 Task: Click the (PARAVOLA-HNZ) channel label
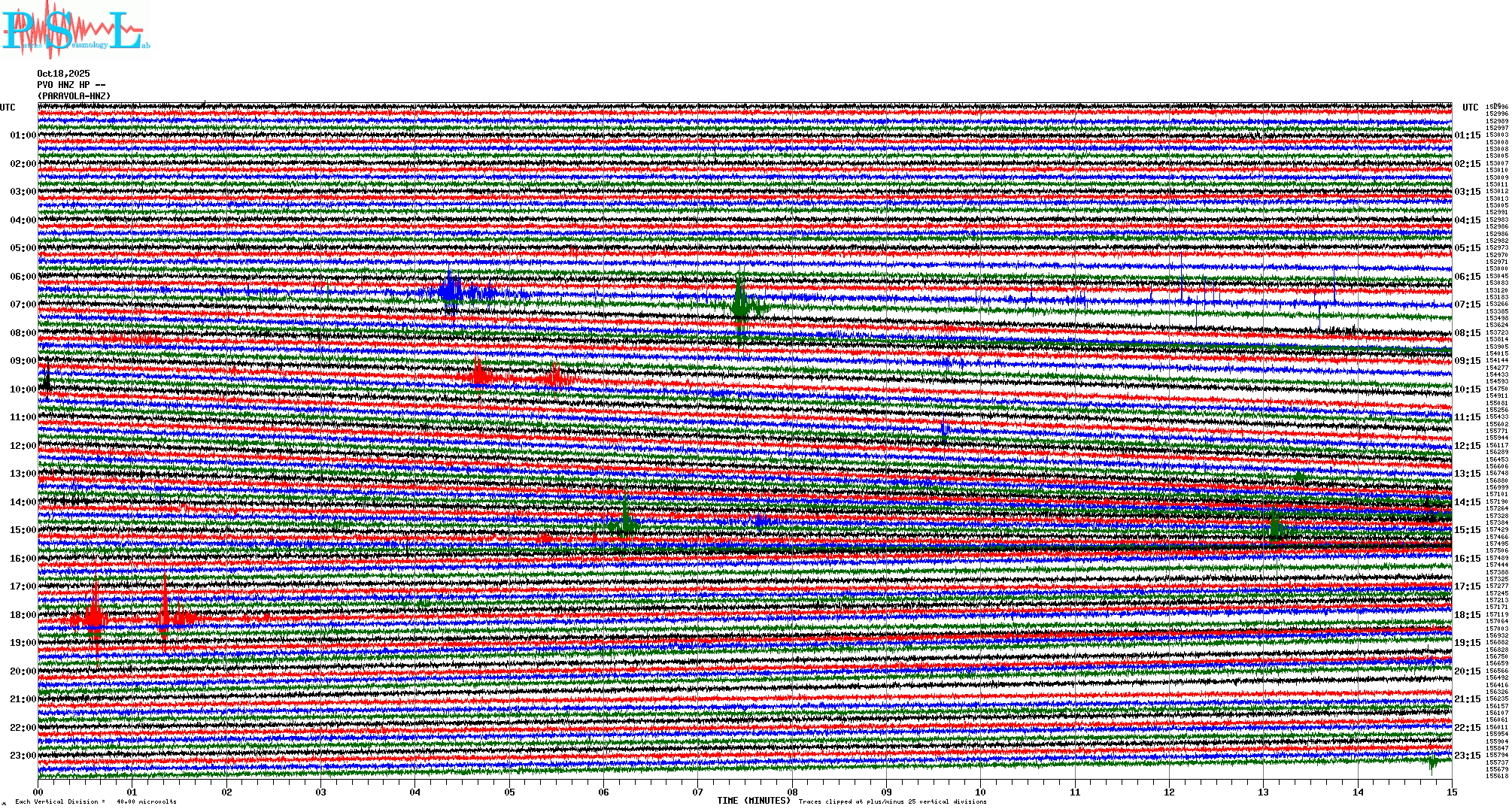[x=74, y=96]
